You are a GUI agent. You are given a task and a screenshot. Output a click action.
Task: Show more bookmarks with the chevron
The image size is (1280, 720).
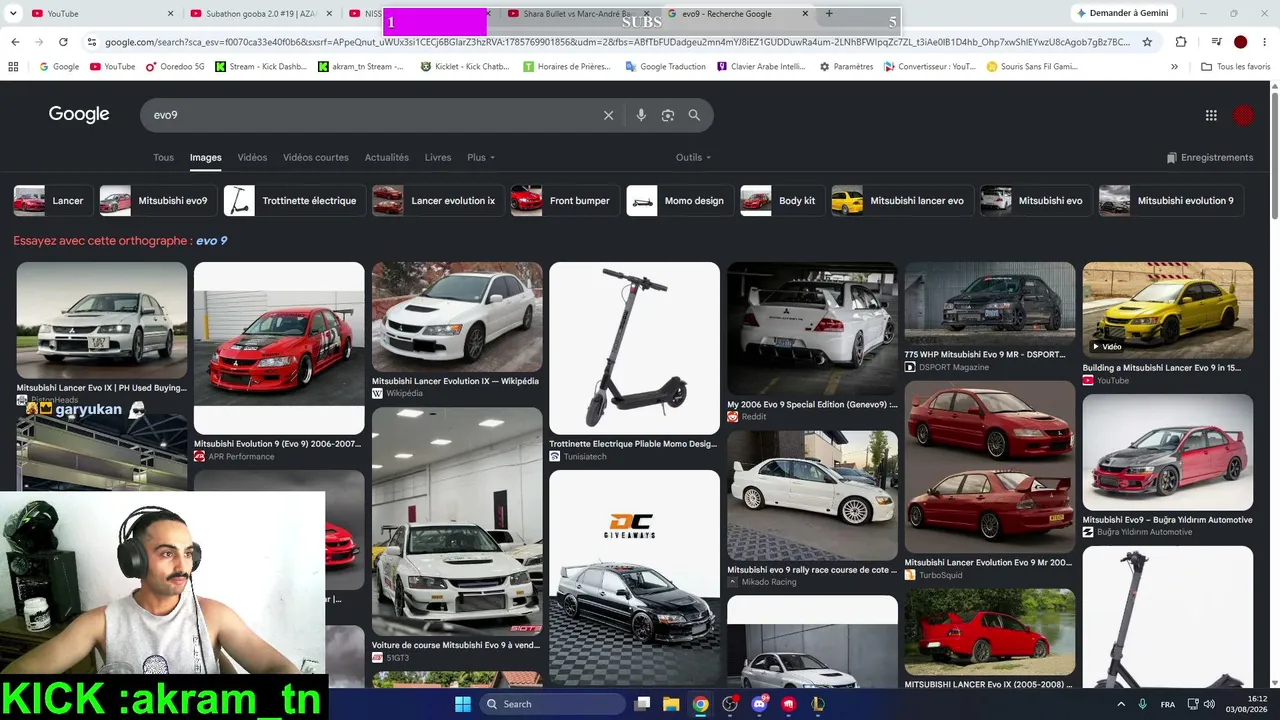(1174, 66)
